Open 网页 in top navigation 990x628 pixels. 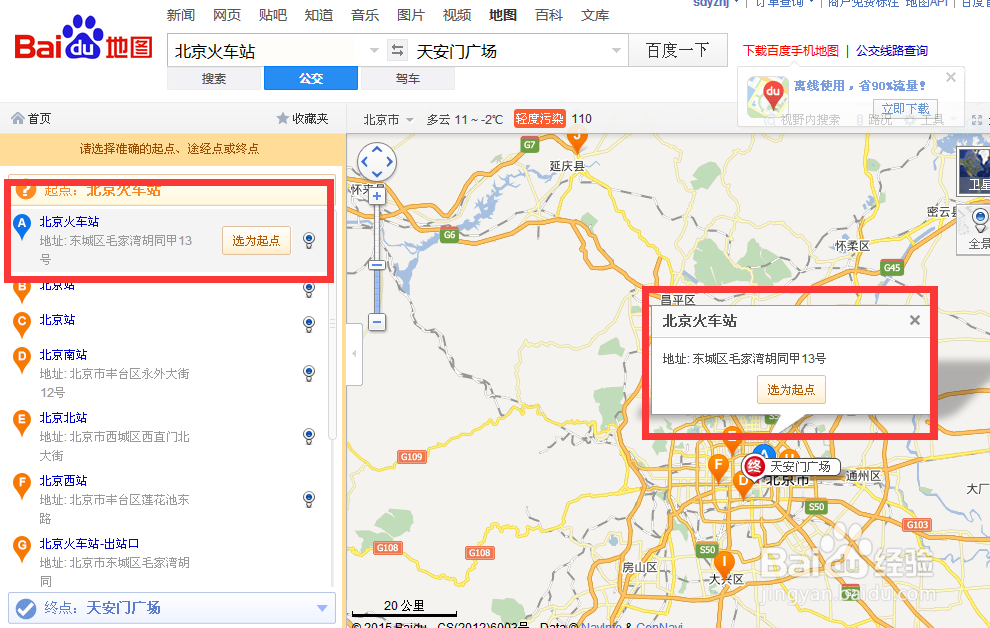[x=227, y=15]
